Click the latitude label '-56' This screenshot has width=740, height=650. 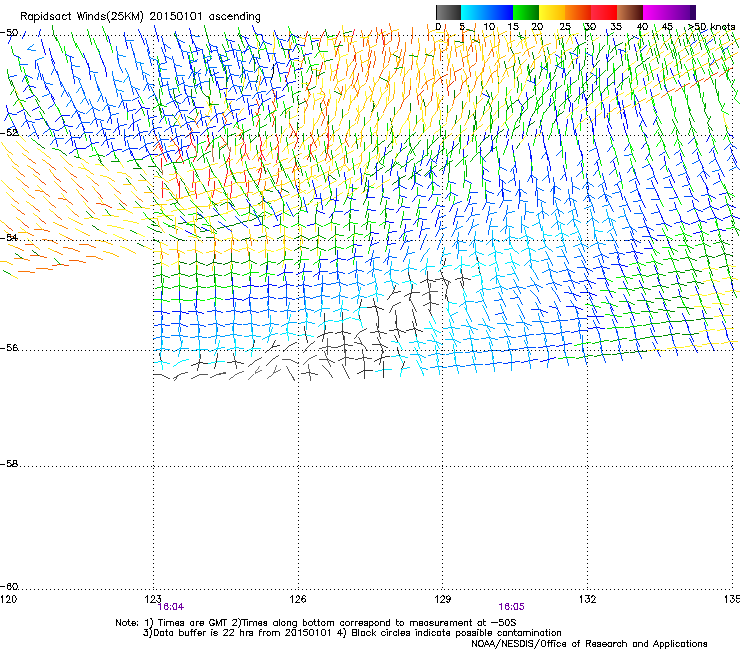coord(9,348)
